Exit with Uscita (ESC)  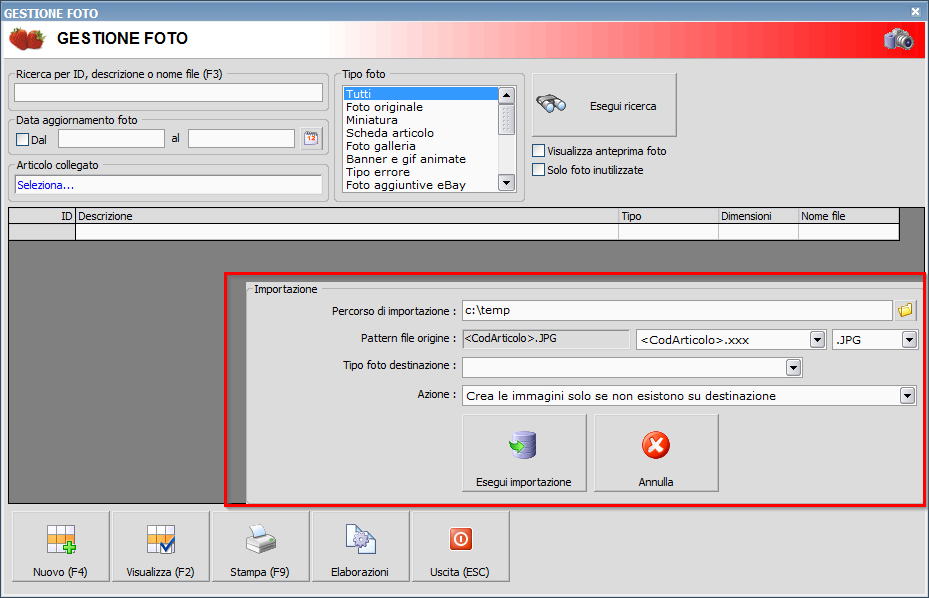460,546
